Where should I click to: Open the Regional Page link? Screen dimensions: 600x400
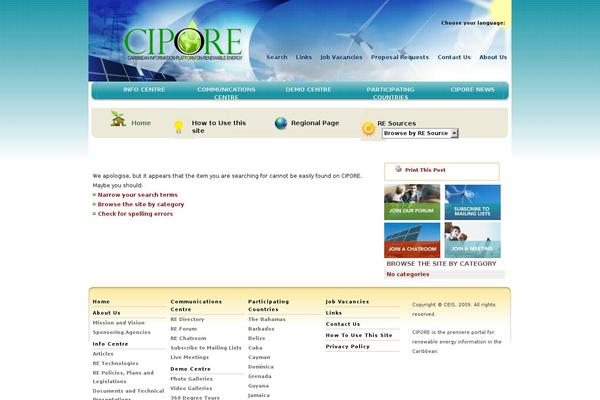coord(315,123)
